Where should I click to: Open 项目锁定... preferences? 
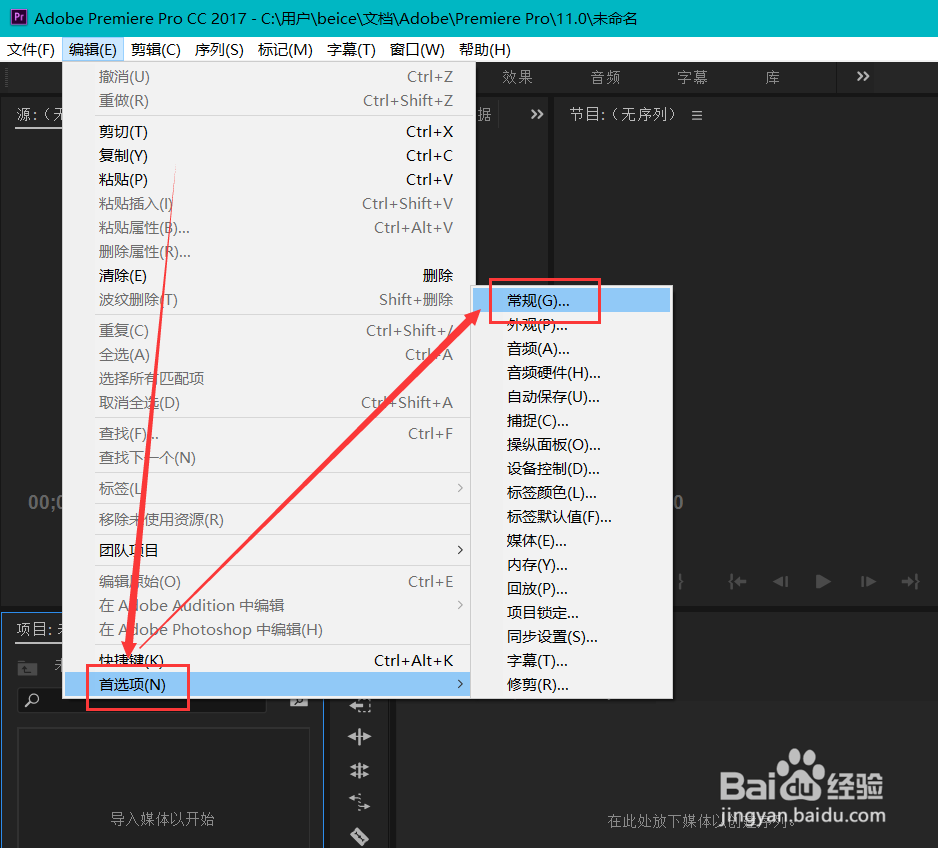pos(572,612)
